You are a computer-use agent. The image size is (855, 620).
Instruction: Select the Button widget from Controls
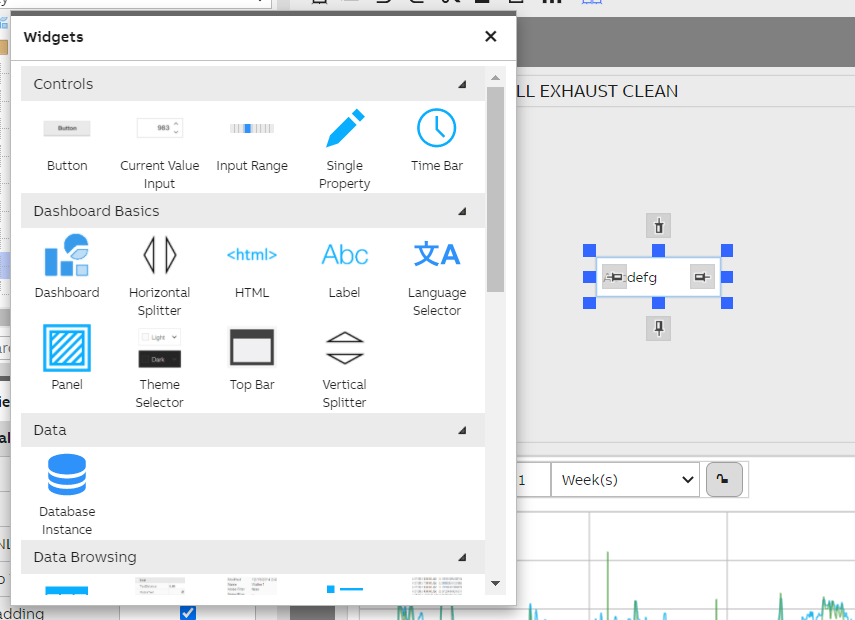point(66,140)
